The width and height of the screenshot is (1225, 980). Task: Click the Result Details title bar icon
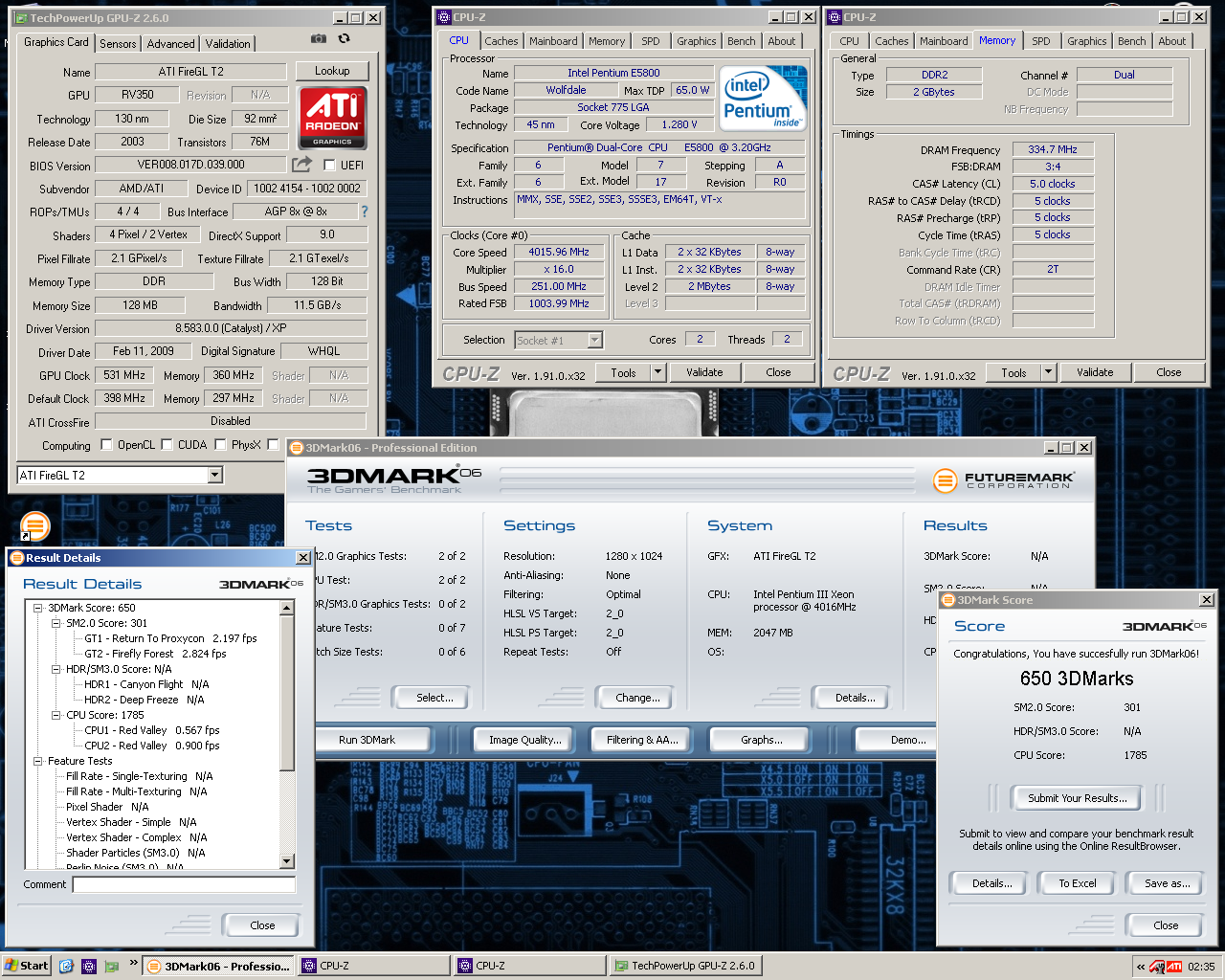click(x=17, y=558)
